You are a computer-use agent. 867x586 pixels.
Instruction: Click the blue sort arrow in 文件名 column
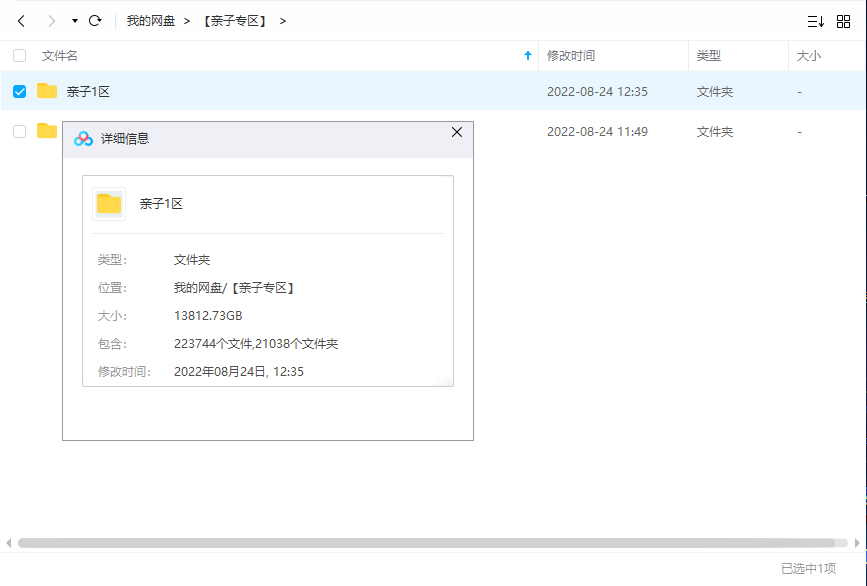(528, 56)
